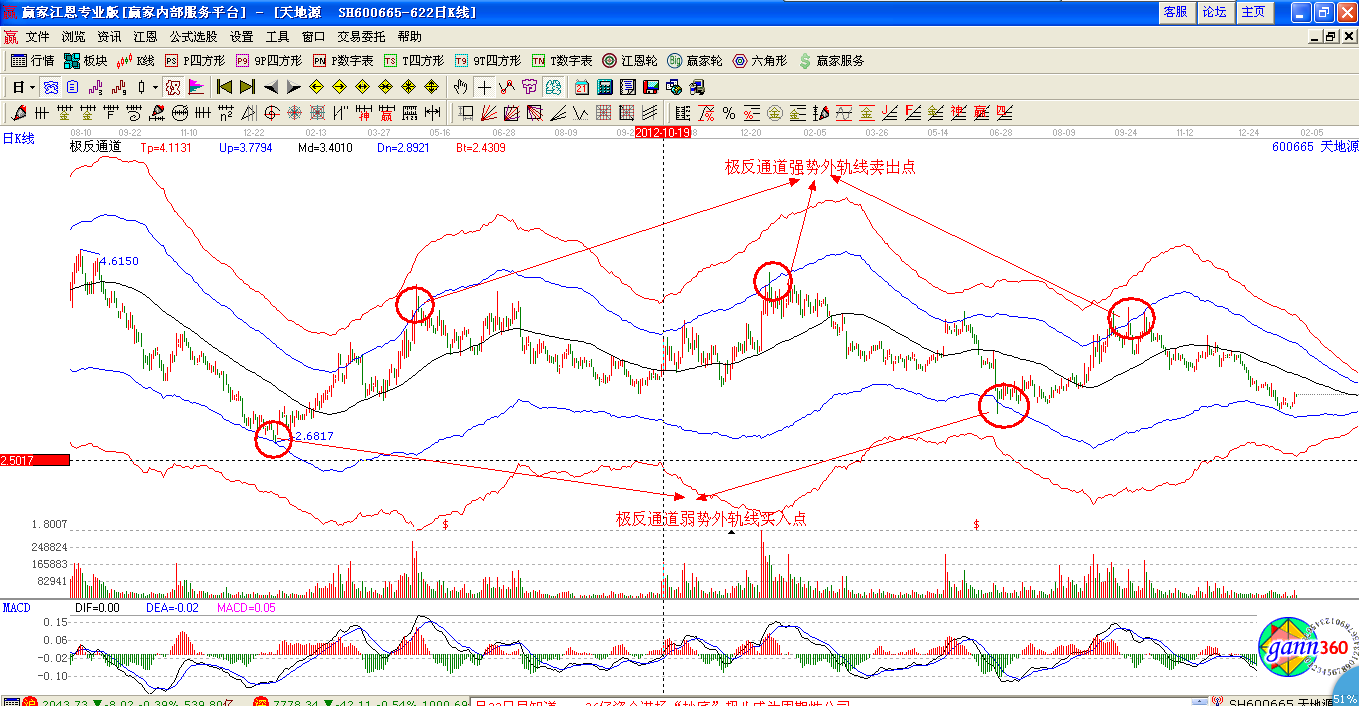This screenshot has width=1359, height=706.
Task: Click the 论坛 forum button
Action: point(1214,12)
